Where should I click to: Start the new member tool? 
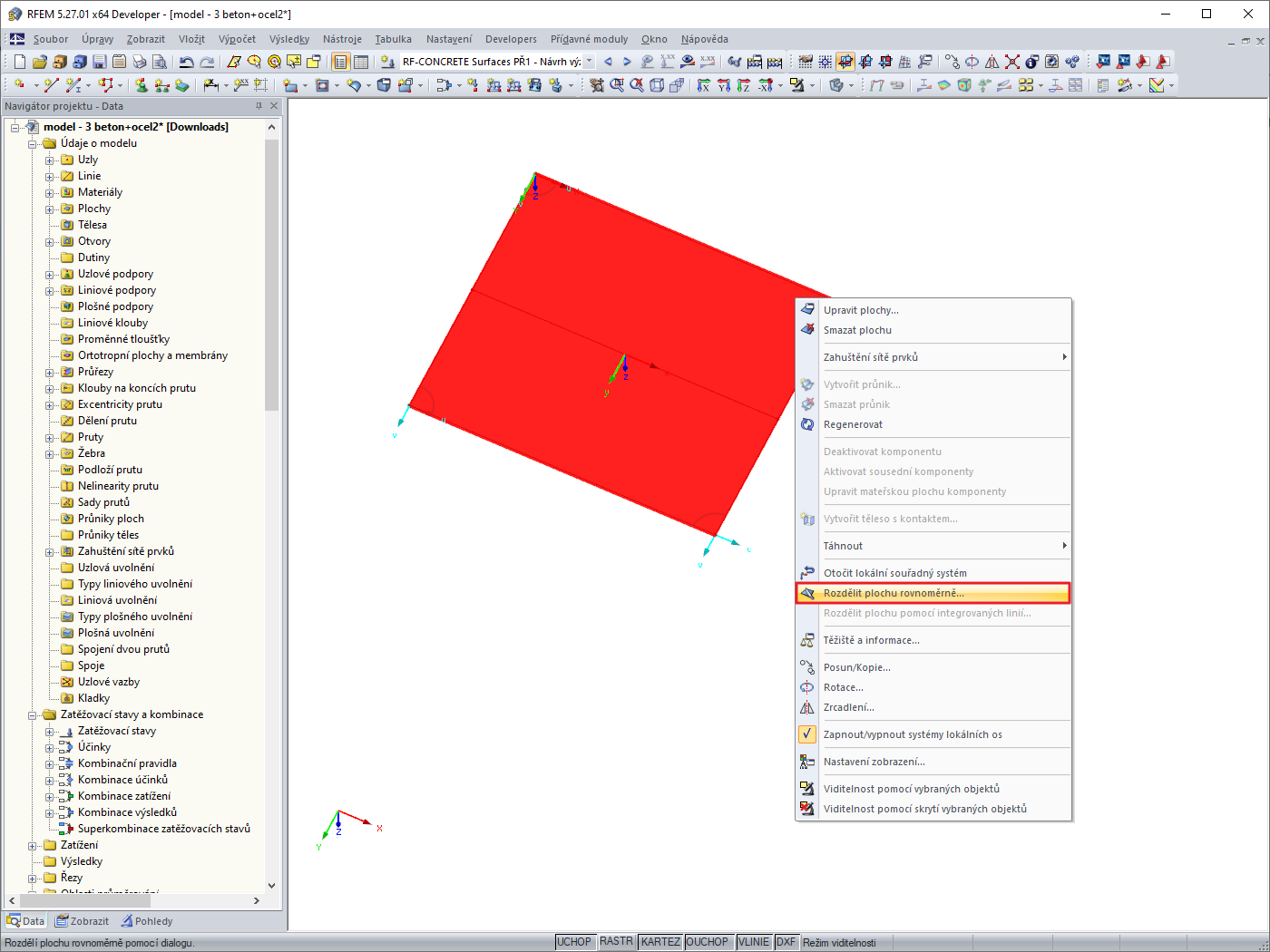[74, 85]
